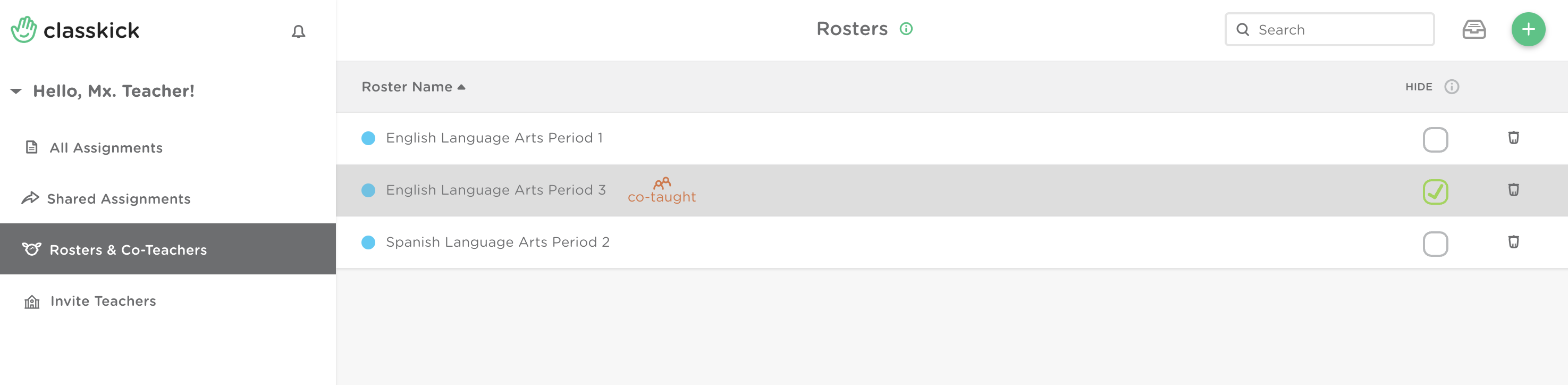
Task: Go to Shared Assignments
Action: (118, 198)
